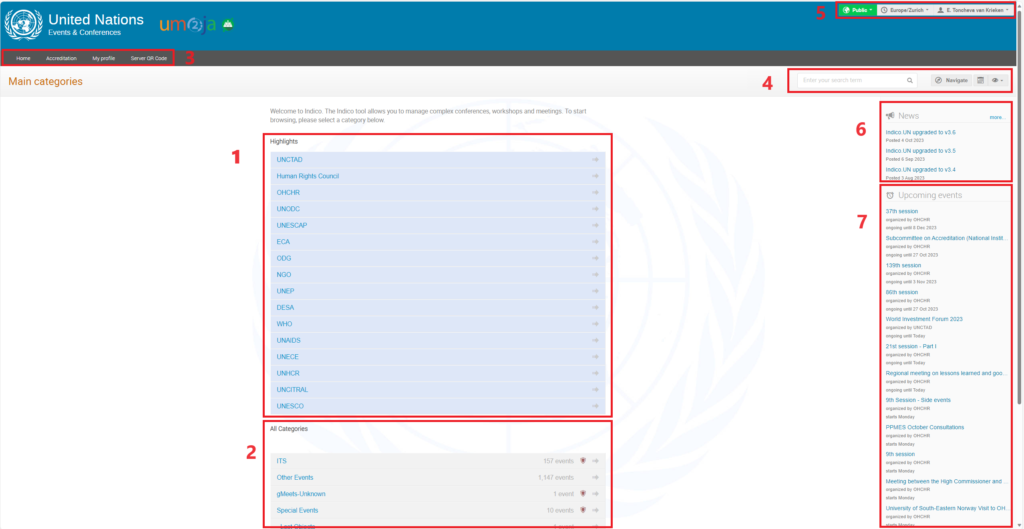This screenshot has width=1024, height=529.
Task: Open the '9th session' event link
Action: point(900,454)
